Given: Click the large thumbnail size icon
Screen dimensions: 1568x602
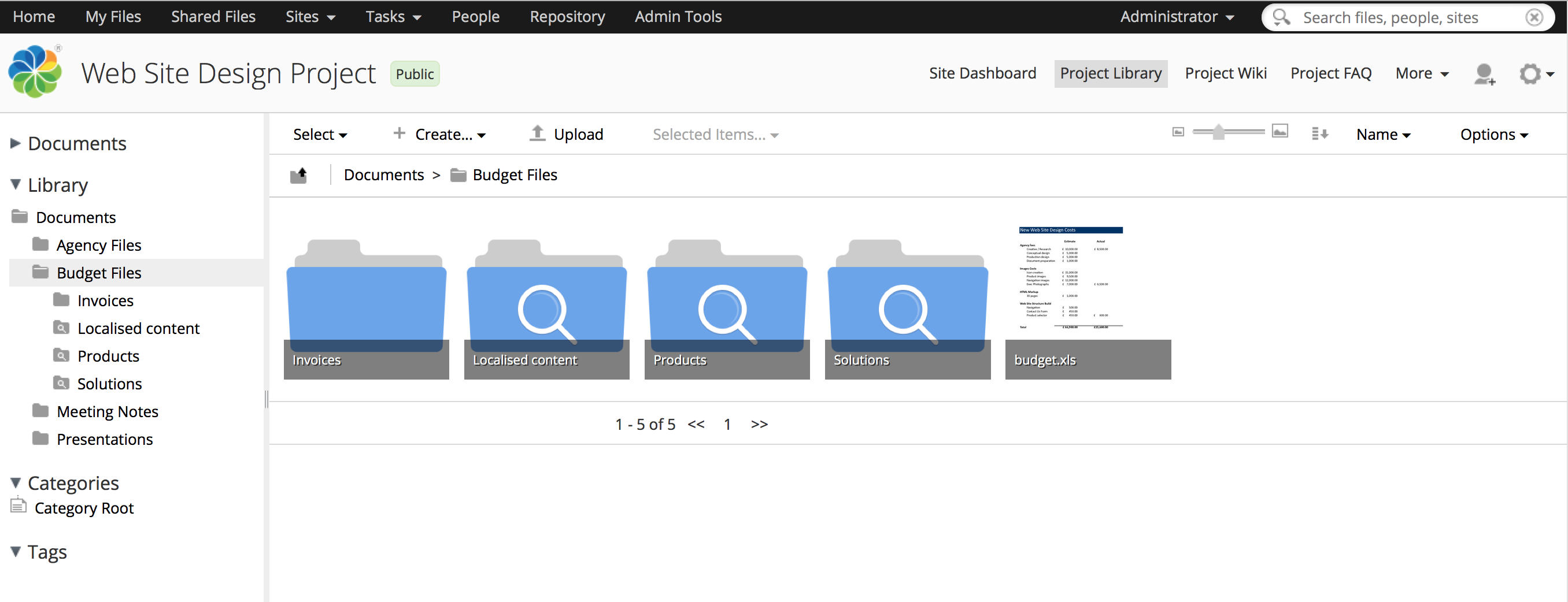Looking at the screenshot, I should pyautogui.click(x=1279, y=132).
